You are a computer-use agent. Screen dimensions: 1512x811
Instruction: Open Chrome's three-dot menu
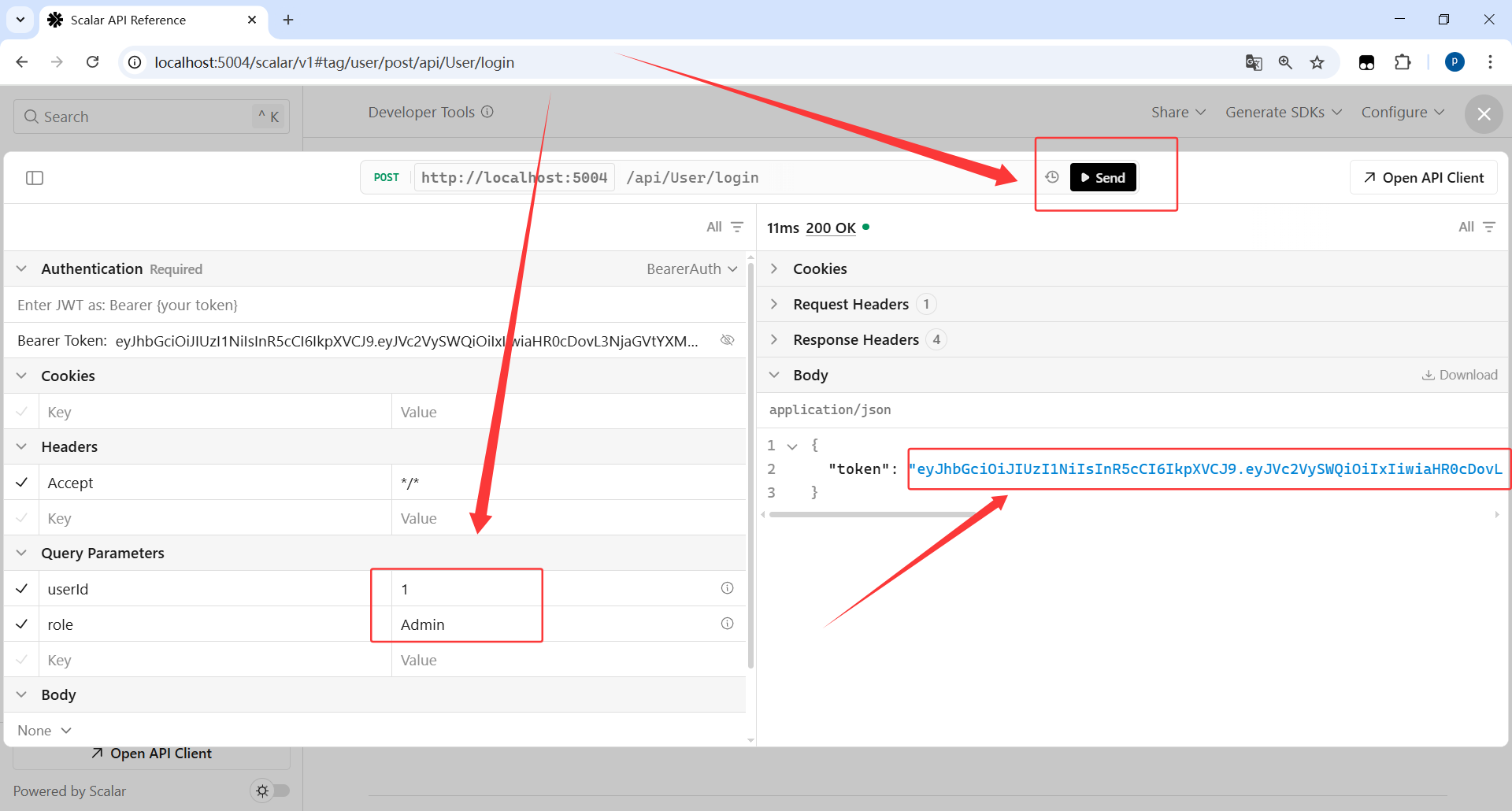click(x=1490, y=62)
